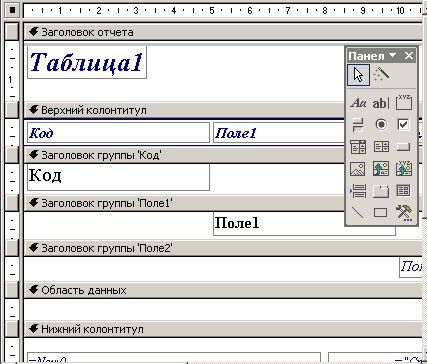Close the Панел toolbox panel
Viewport: 427px width, 364px height.
pos(409,56)
